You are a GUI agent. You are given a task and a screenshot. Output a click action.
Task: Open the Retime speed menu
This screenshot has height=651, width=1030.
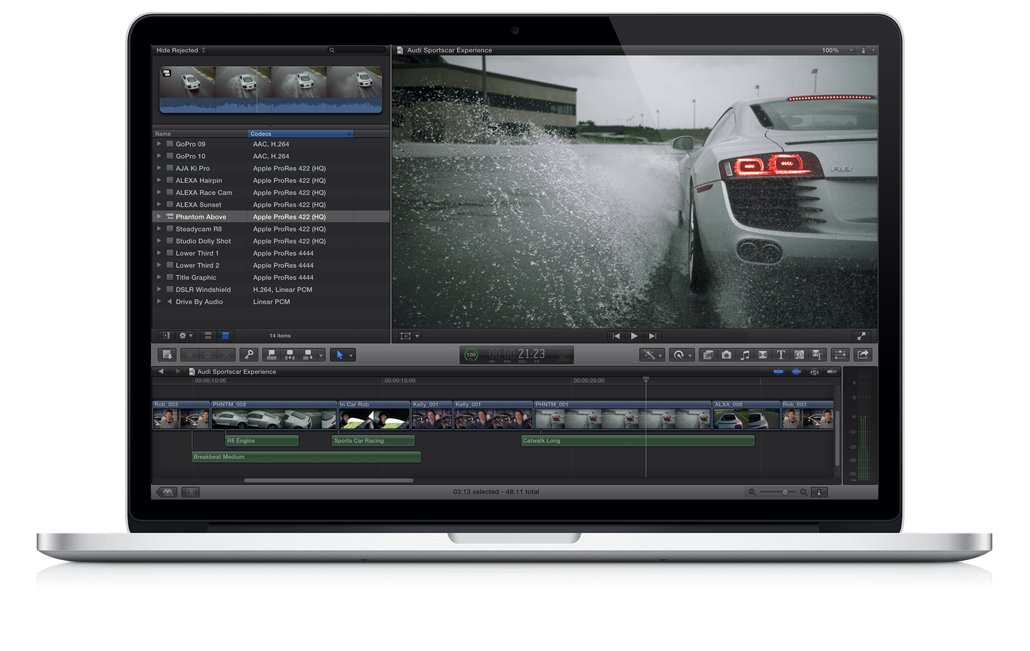click(x=681, y=355)
